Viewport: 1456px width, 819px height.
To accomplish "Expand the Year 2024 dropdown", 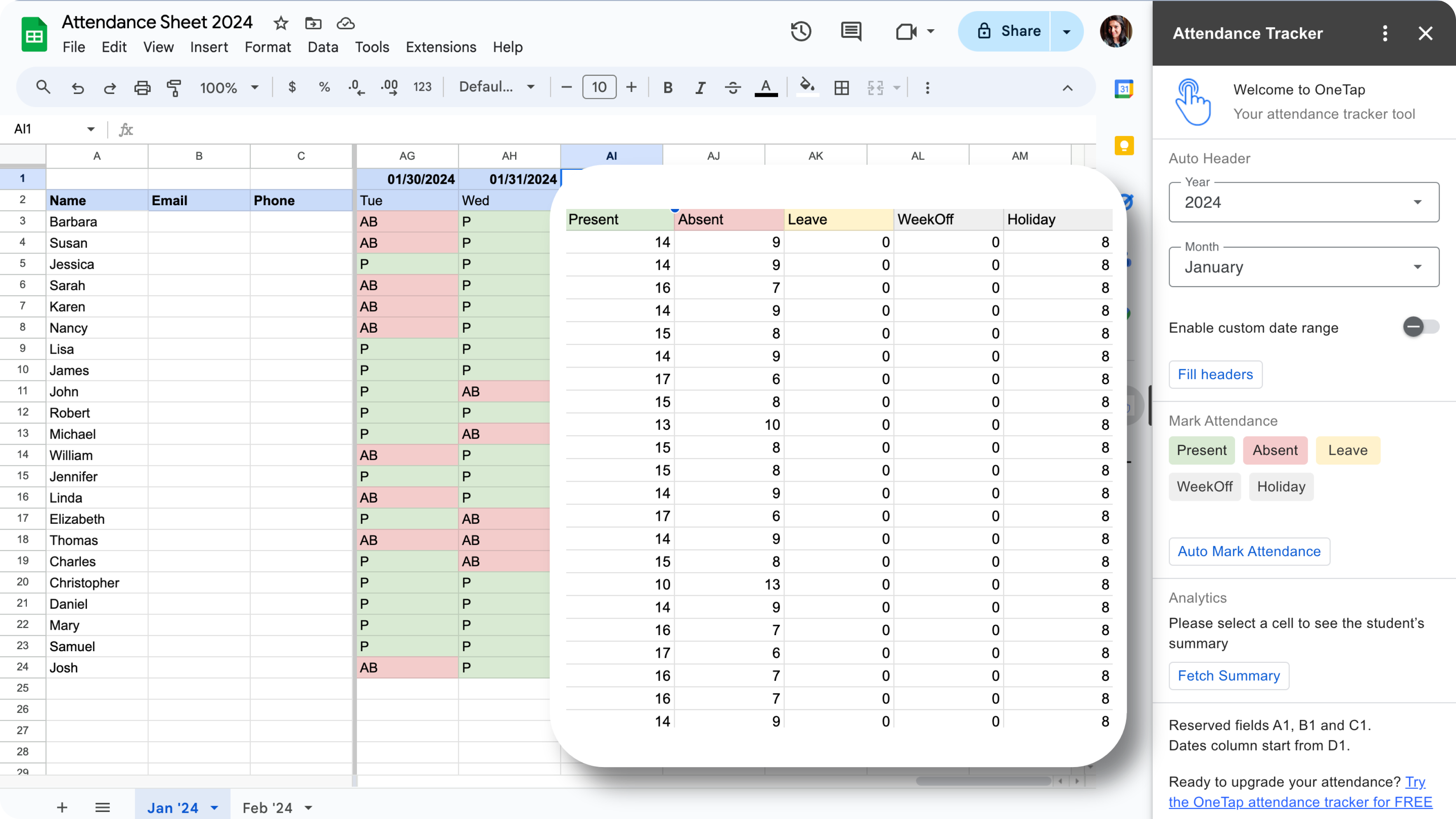I will tap(1304, 202).
